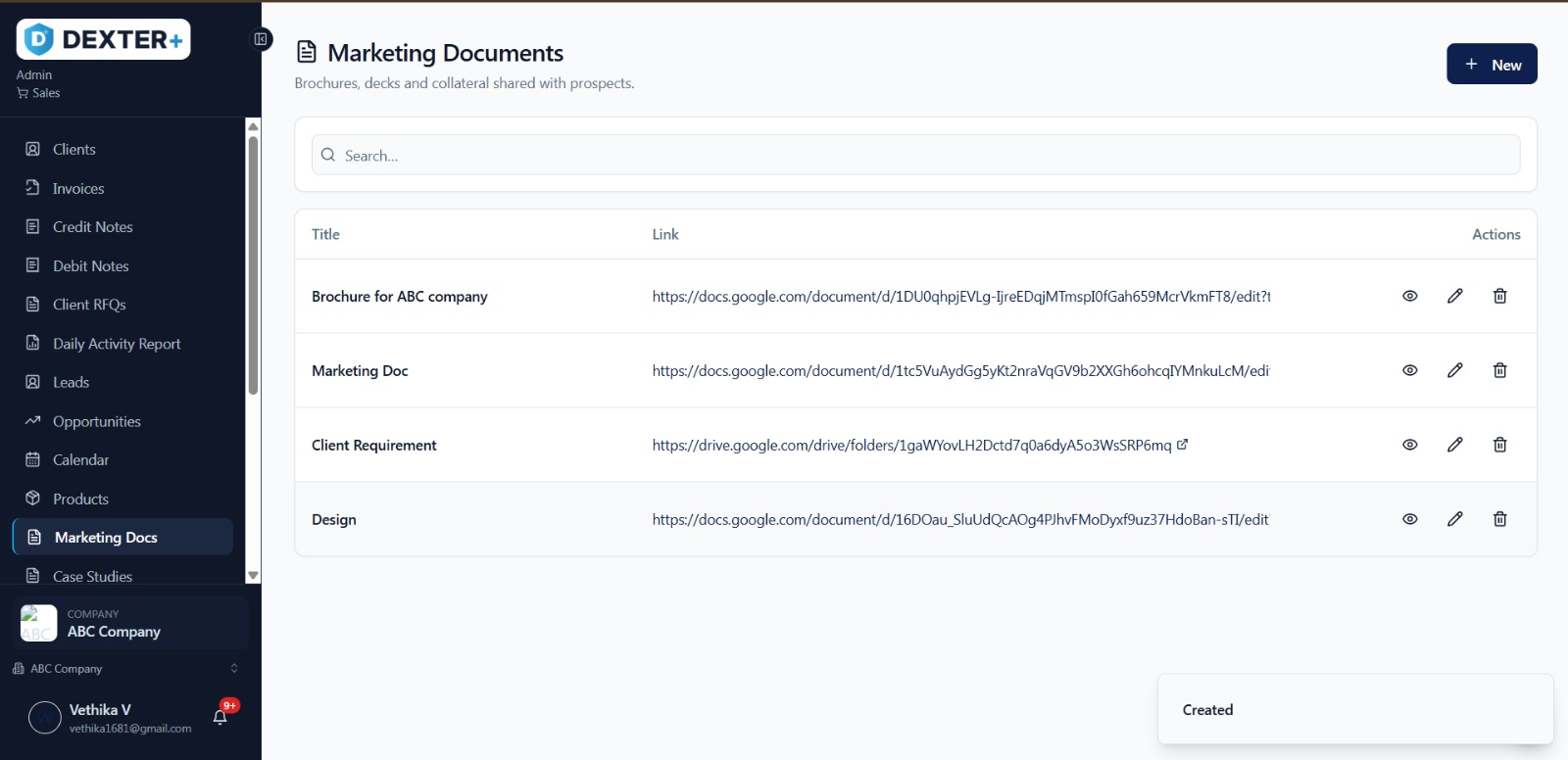1568x760 pixels.
Task: Open the Calendar page
Action: [122, 459]
